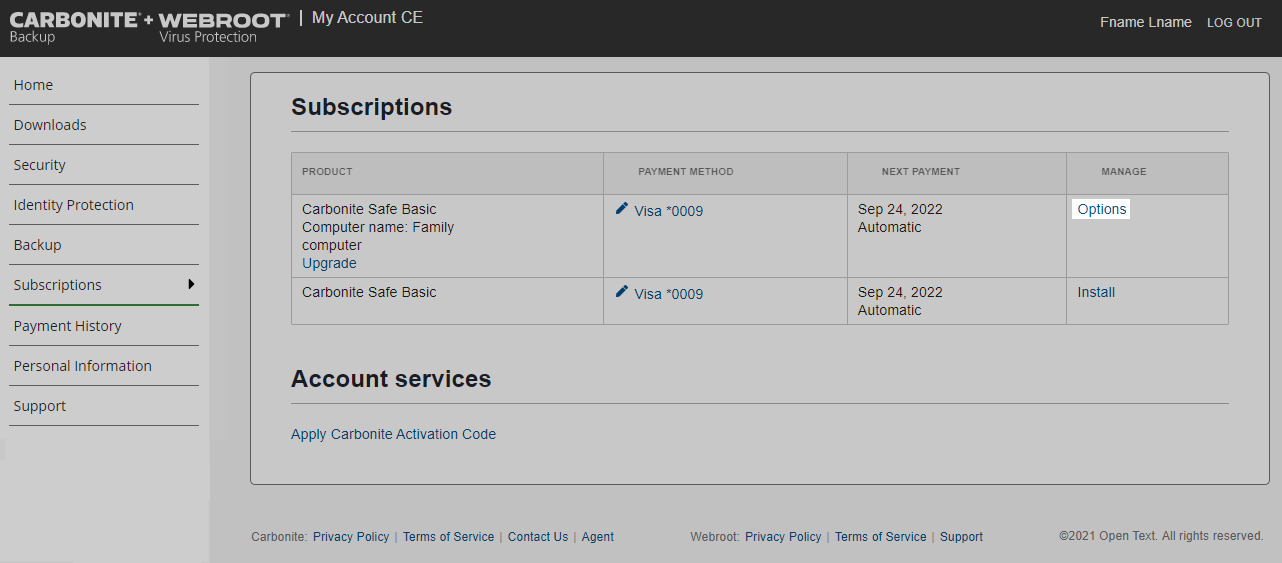Open Carbonite Contact Us link
The height and width of the screenshot is (563, 1282).
537,537
